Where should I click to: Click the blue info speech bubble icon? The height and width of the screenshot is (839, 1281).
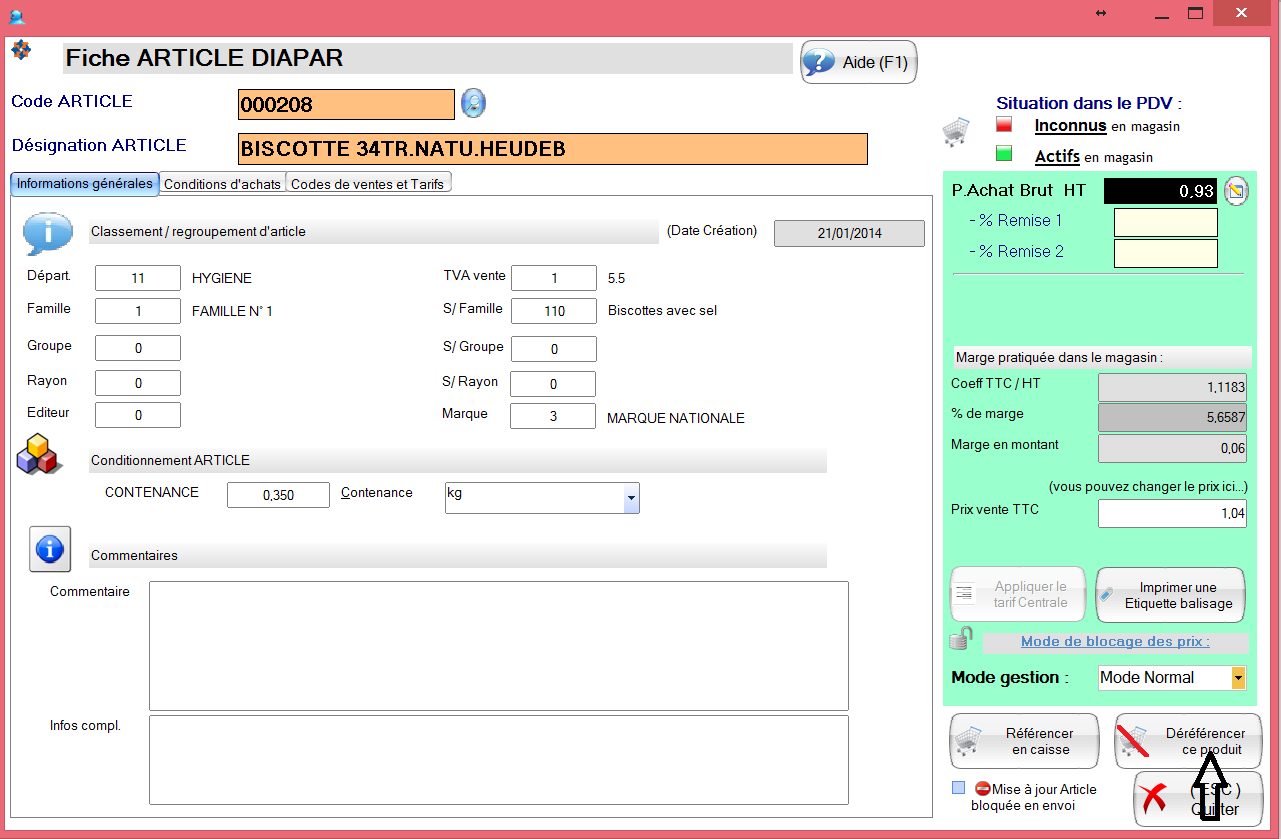click(x=48, y=235)
